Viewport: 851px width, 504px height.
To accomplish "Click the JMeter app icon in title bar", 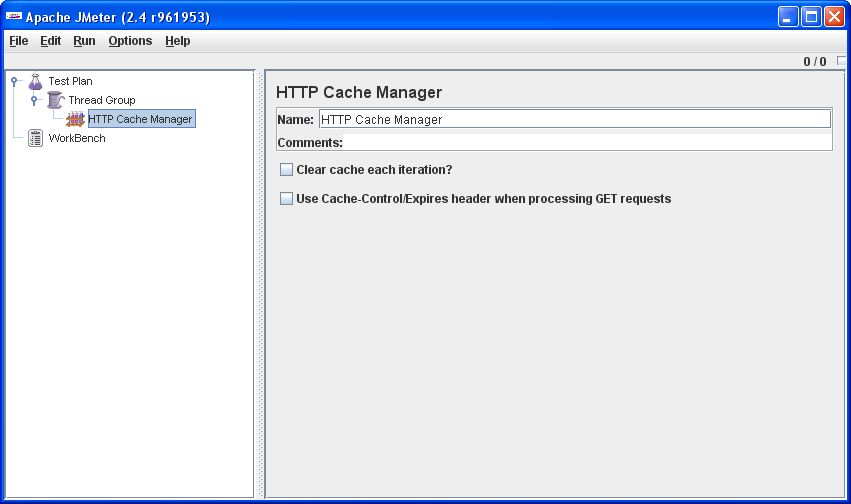I will (14, 17).
